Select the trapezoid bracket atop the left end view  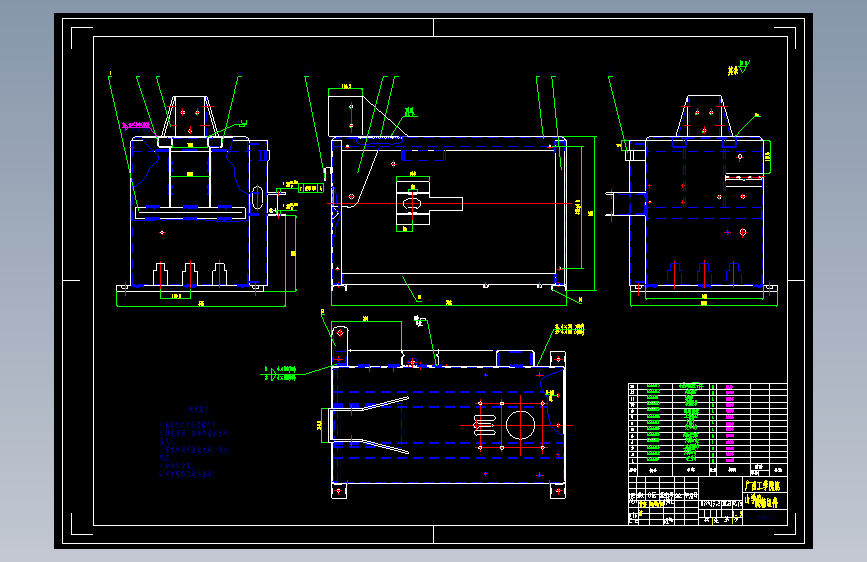[x=191, y=116]
